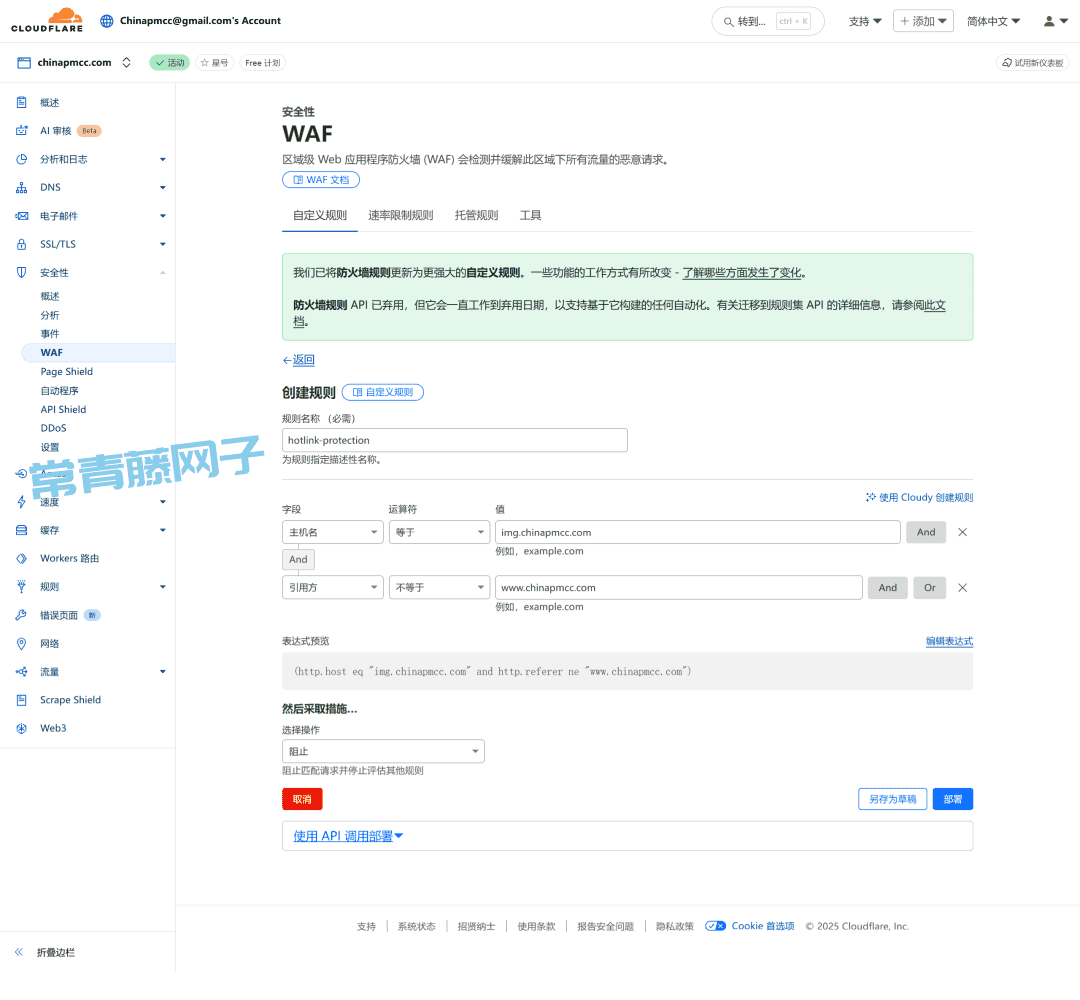
Task: Switch to the 速率限制规则 tab
Action: [x=401, y=216]
